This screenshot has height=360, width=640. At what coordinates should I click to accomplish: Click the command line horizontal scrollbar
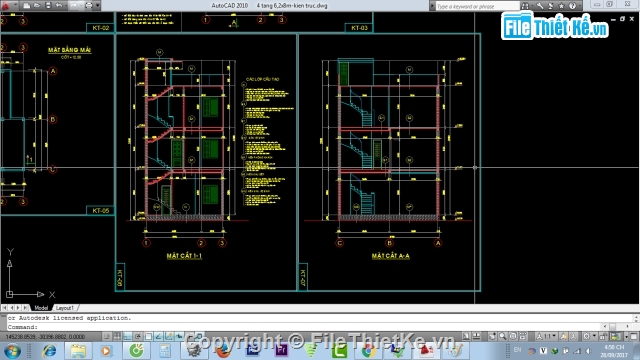(617, 327)
